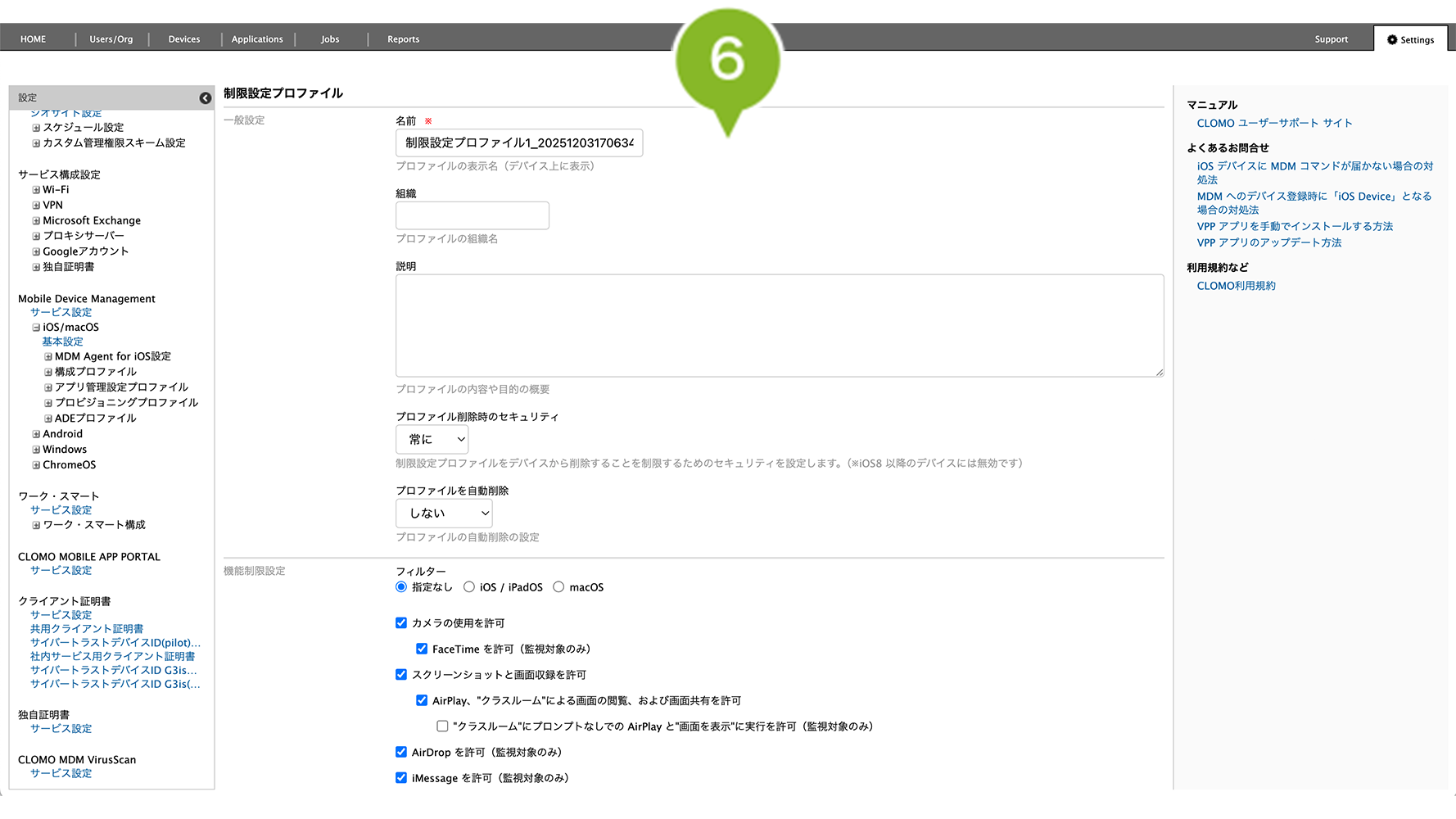Open the Devices menu
Screen dimensions: 1456x819
(x=184, y=39)
